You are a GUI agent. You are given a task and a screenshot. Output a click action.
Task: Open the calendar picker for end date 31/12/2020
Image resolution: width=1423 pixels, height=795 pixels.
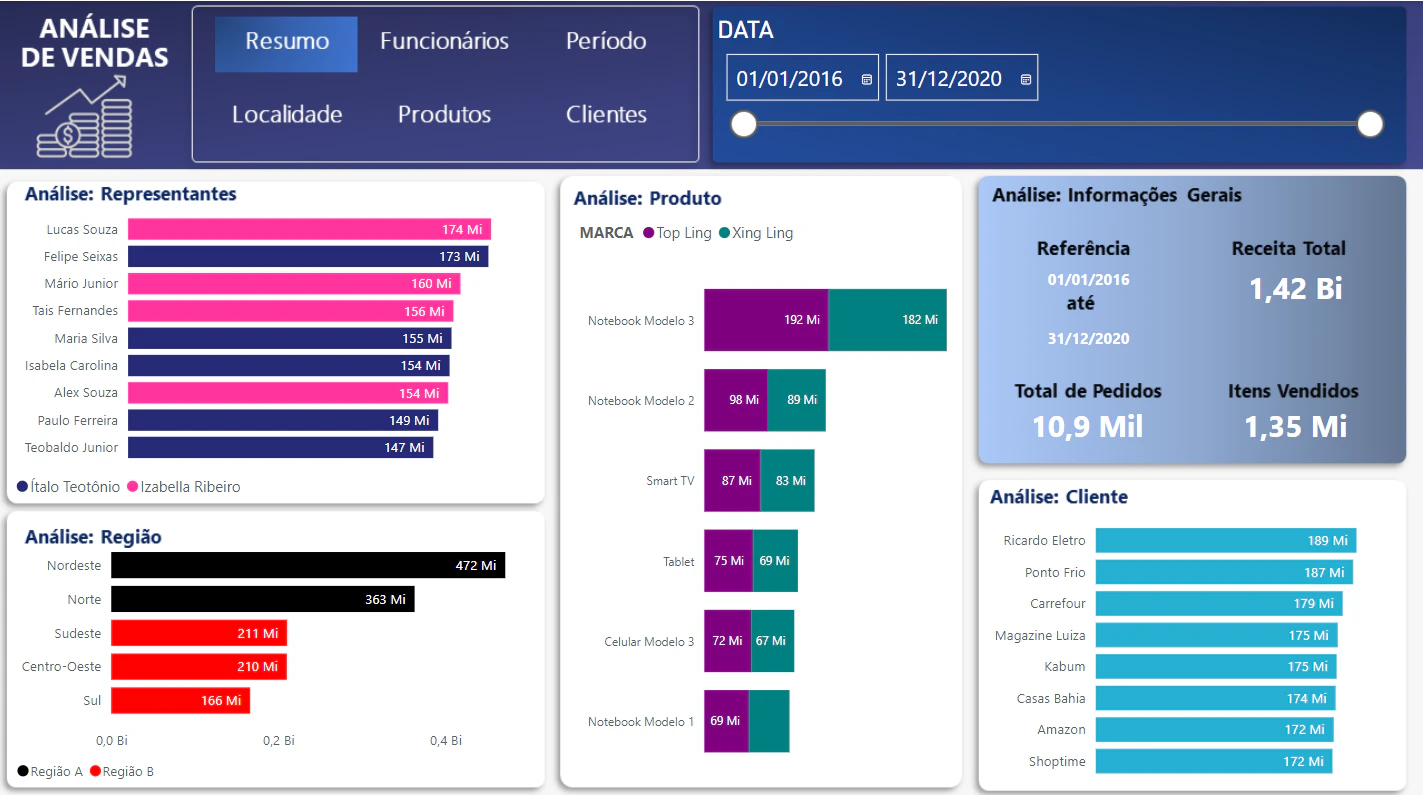coord(1026,79)
